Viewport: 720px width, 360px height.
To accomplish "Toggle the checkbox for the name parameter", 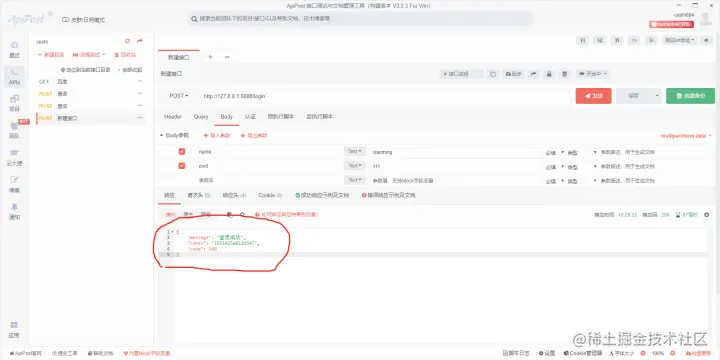I will [182, 152].
